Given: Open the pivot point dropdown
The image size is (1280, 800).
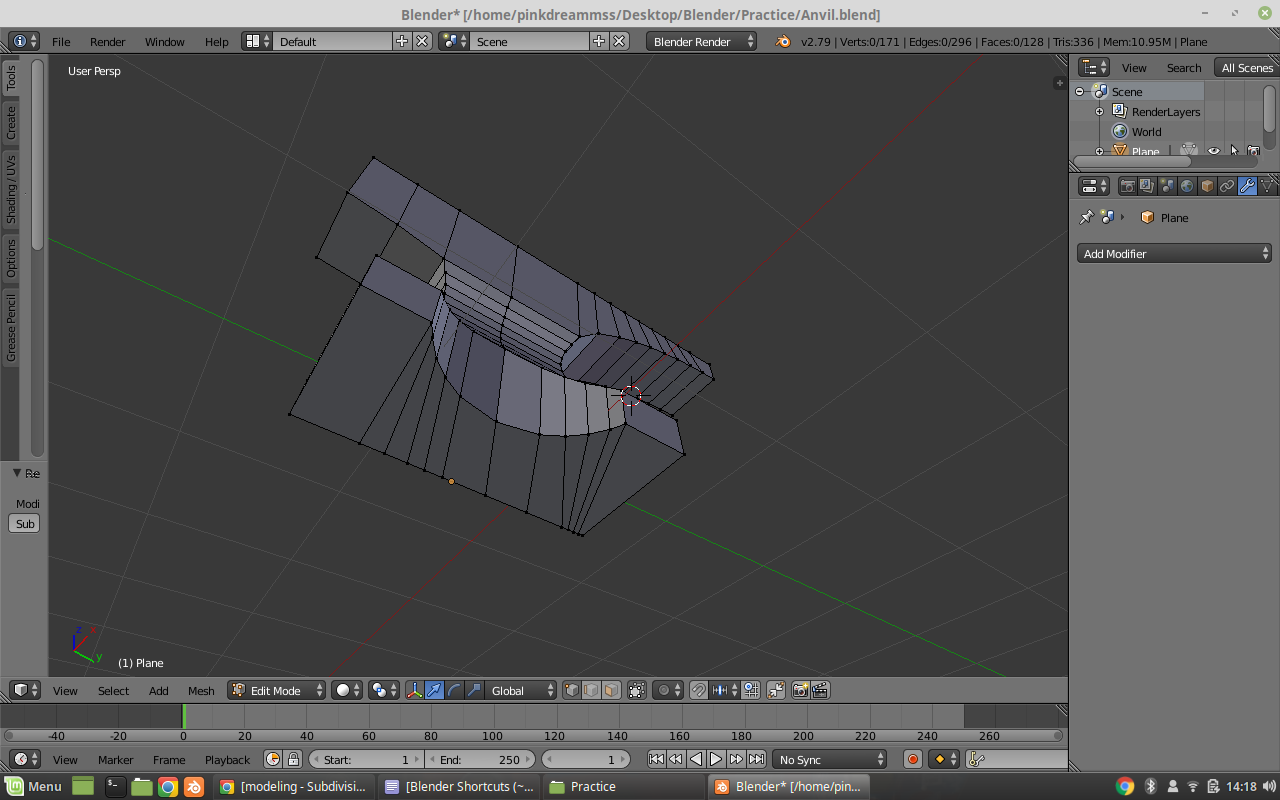Looking at the screenshot, I should [384, 690].
